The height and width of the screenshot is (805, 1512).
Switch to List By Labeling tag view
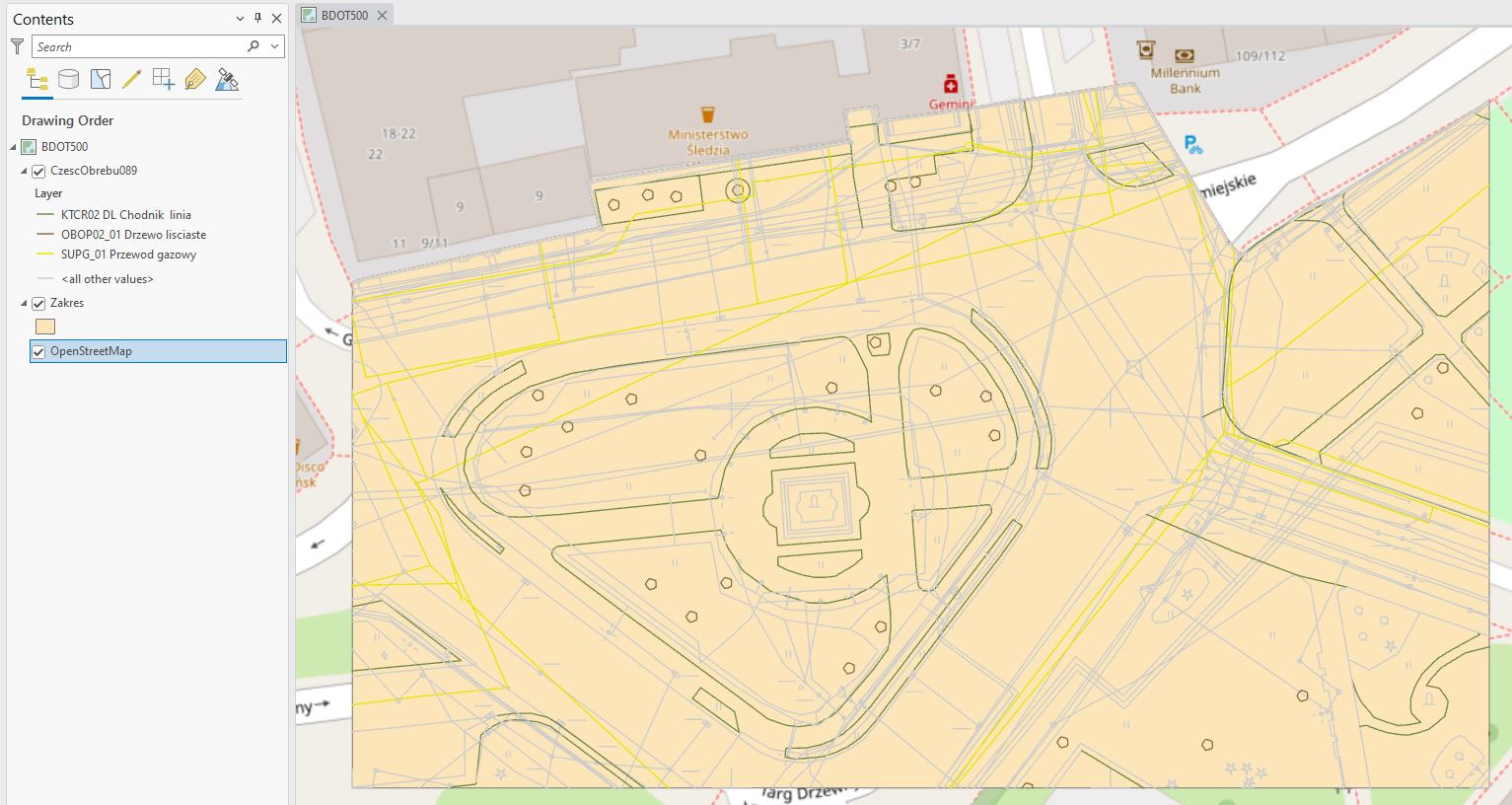195,80
